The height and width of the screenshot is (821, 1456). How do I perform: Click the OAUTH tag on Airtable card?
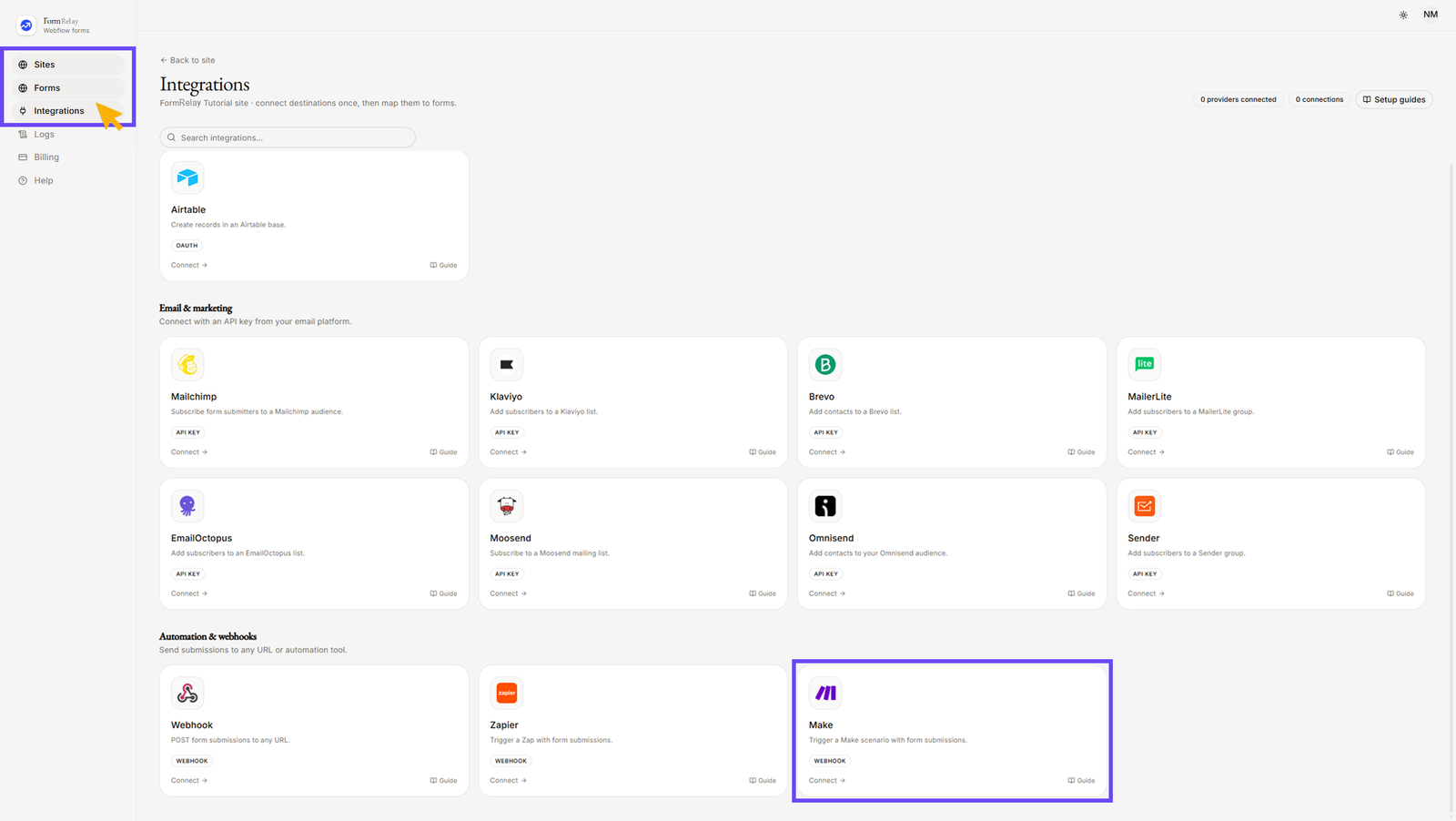click(187, 246)
